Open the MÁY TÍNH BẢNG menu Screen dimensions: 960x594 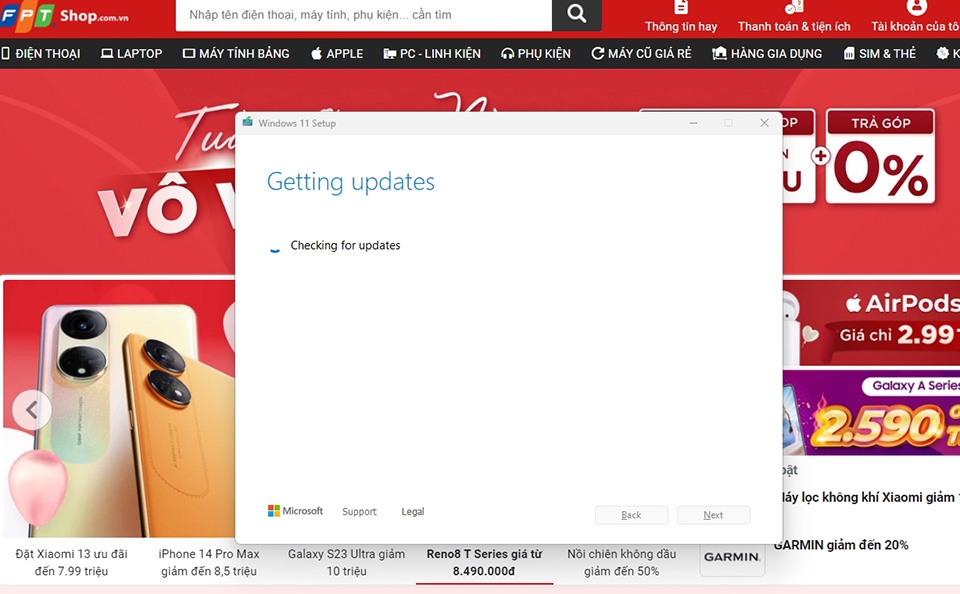pyautogui.click(x=236, y=54)
